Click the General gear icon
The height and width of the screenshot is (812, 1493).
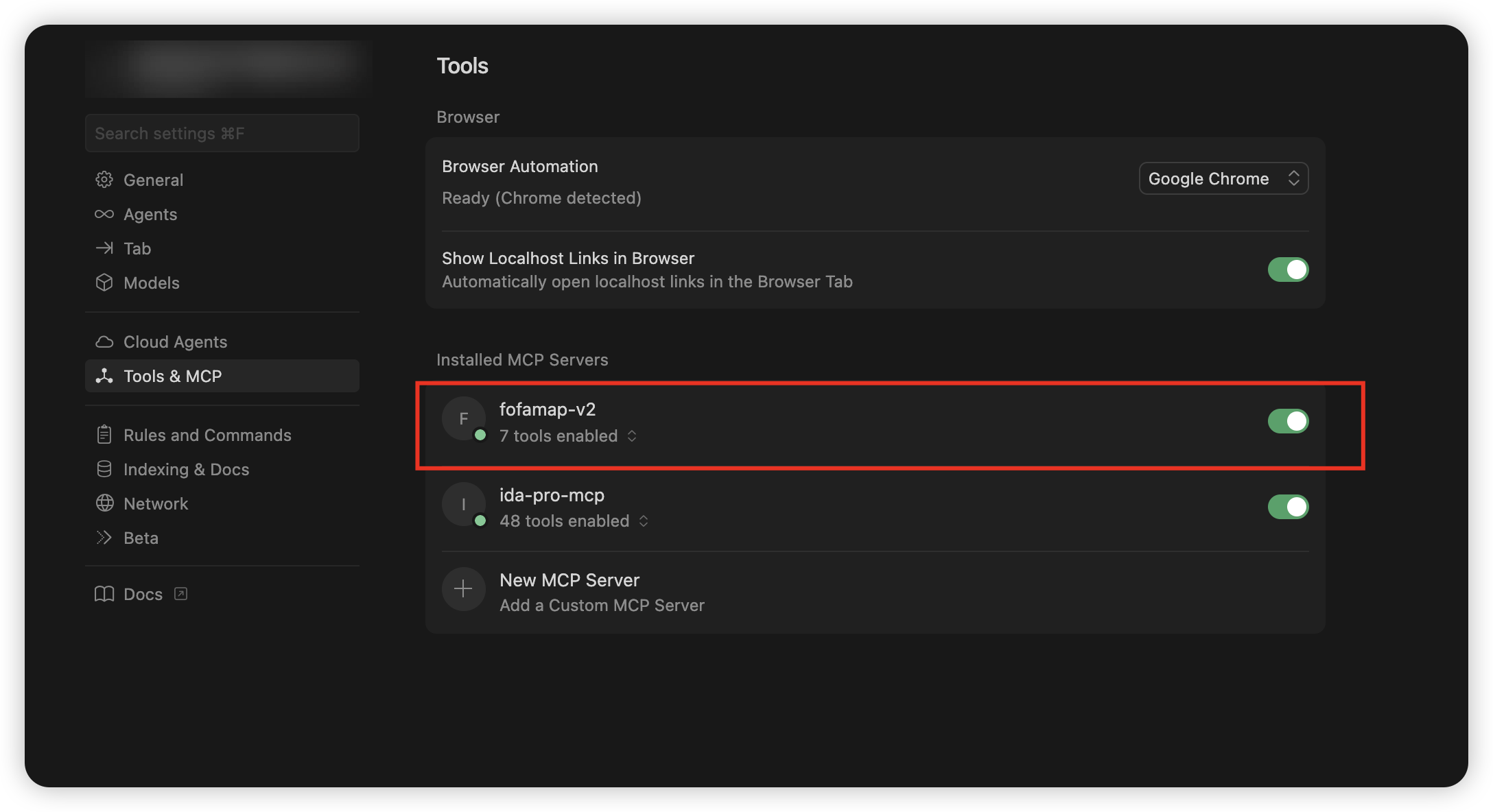(x=104, y=180)
